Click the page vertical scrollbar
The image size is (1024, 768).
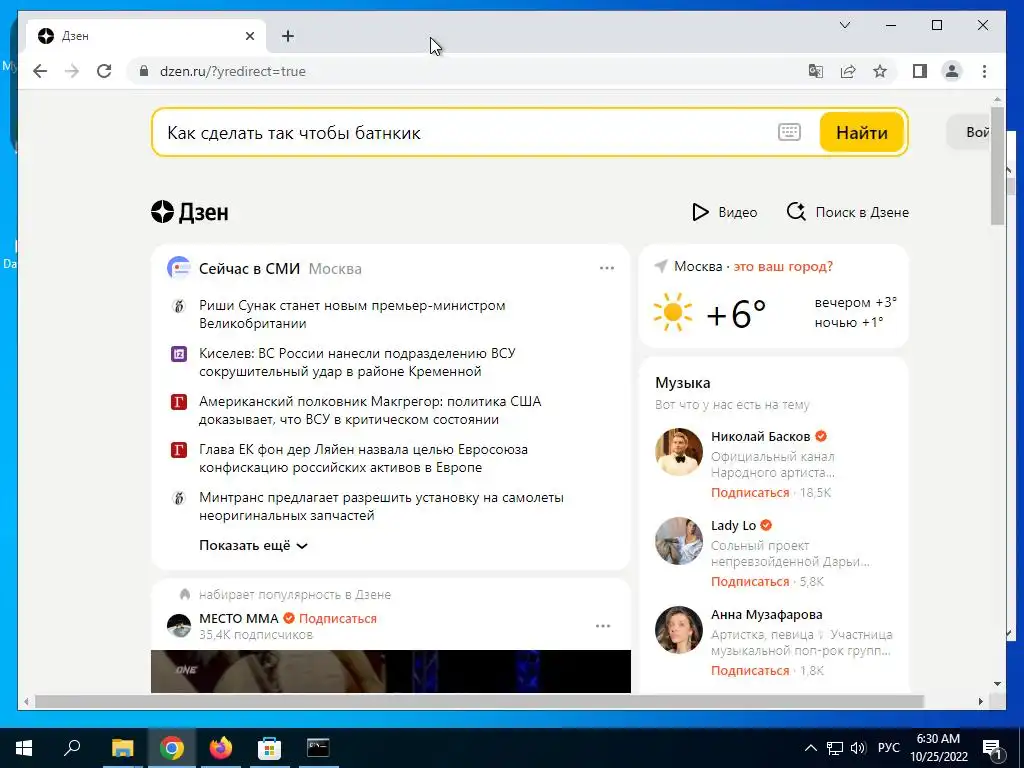coord(997,166)
